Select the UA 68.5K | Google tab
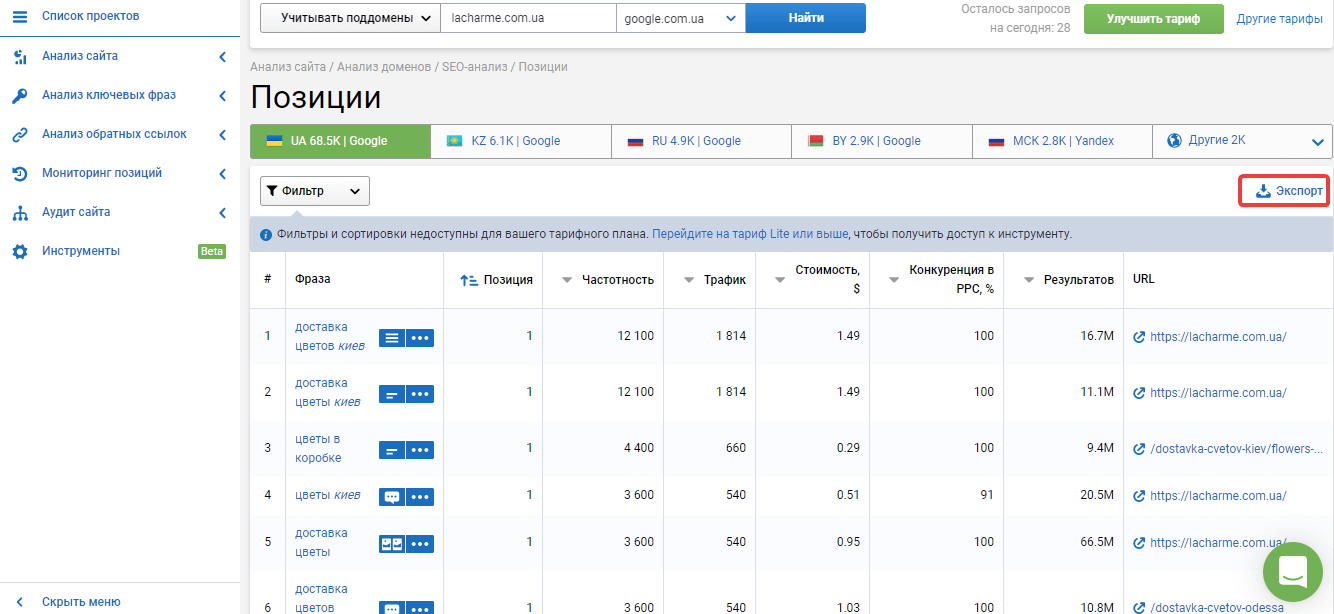Screen dimensions: 1334x614 point(340,141)
